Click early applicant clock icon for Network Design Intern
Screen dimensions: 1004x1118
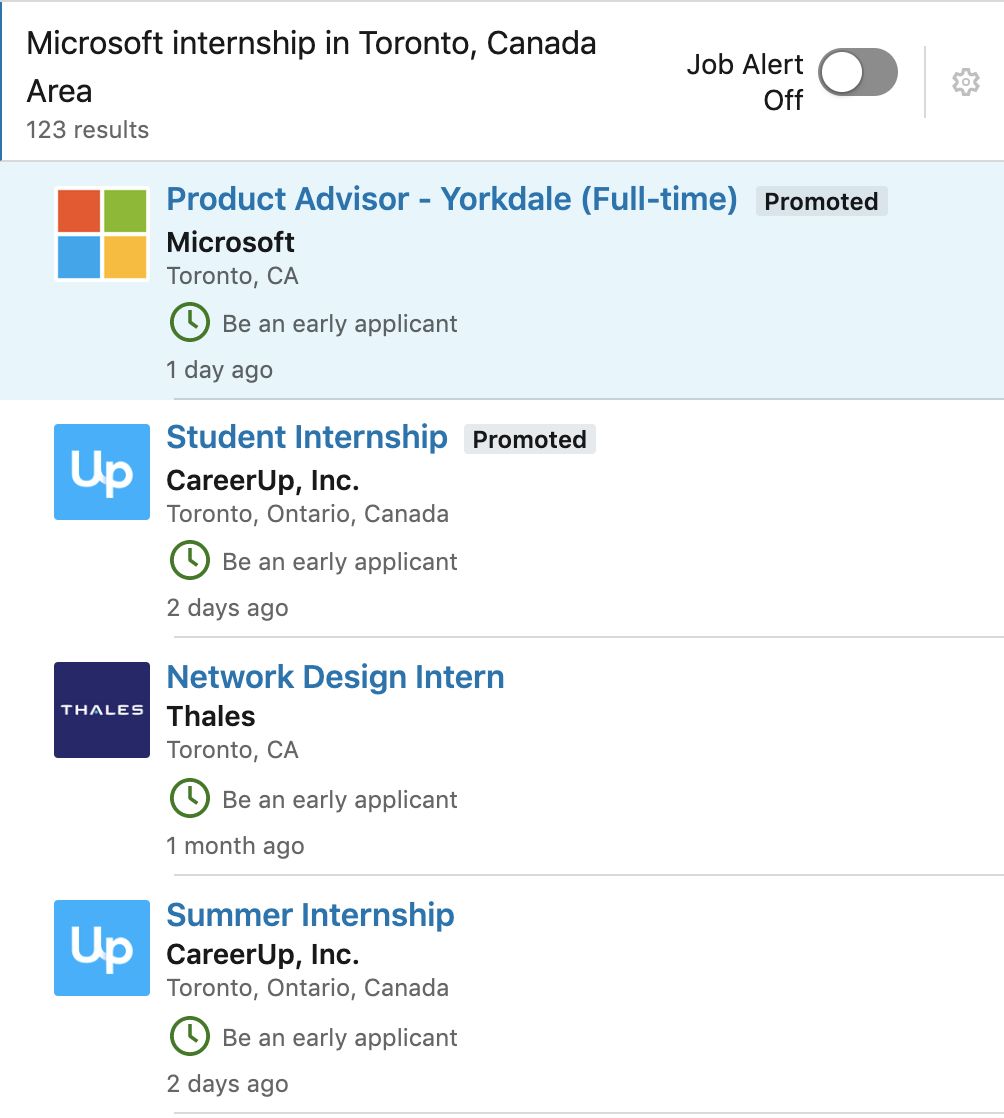click(190, 799)
